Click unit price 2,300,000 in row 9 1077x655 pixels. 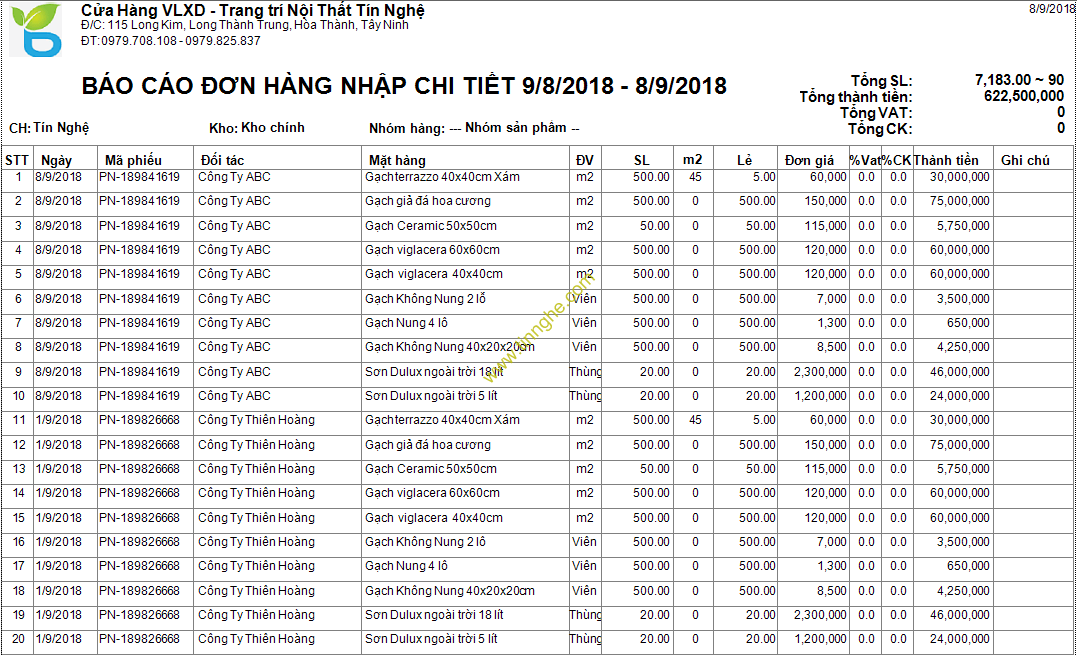tap(820, 371)
